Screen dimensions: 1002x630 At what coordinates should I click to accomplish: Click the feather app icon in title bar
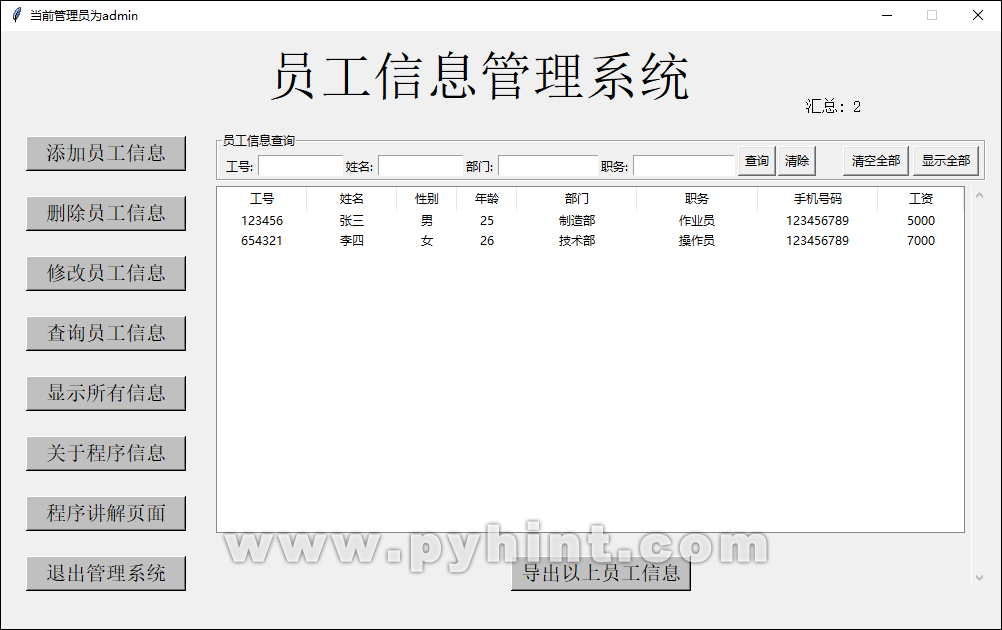click(17, 15)
